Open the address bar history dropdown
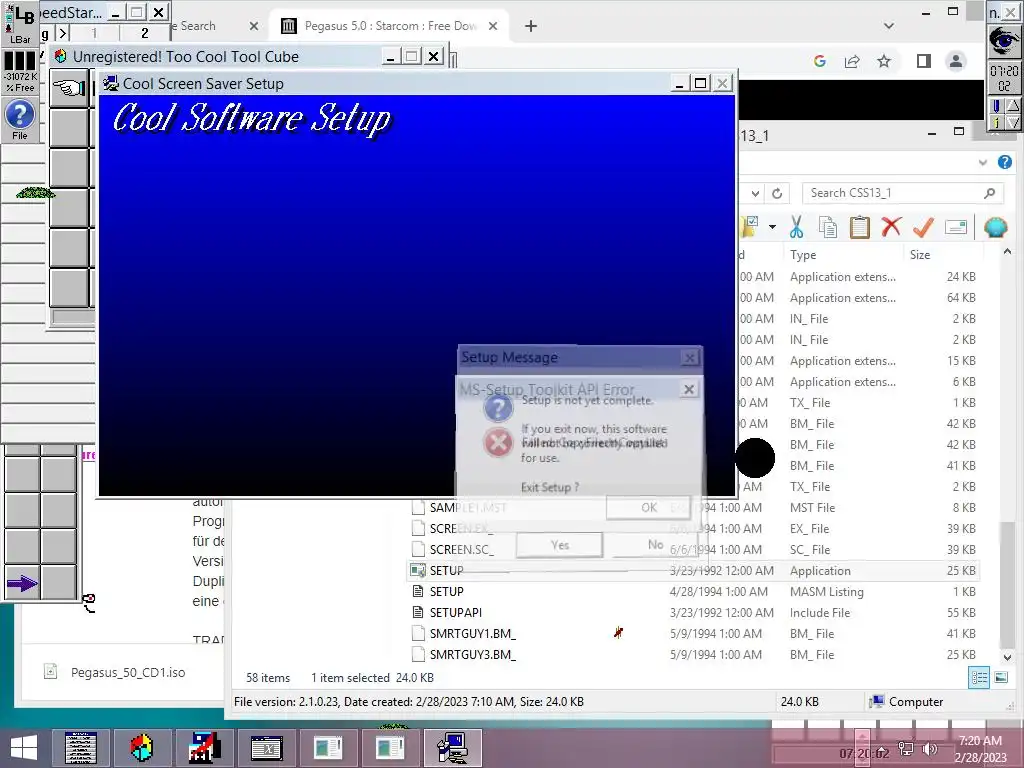 pos(755,193)
